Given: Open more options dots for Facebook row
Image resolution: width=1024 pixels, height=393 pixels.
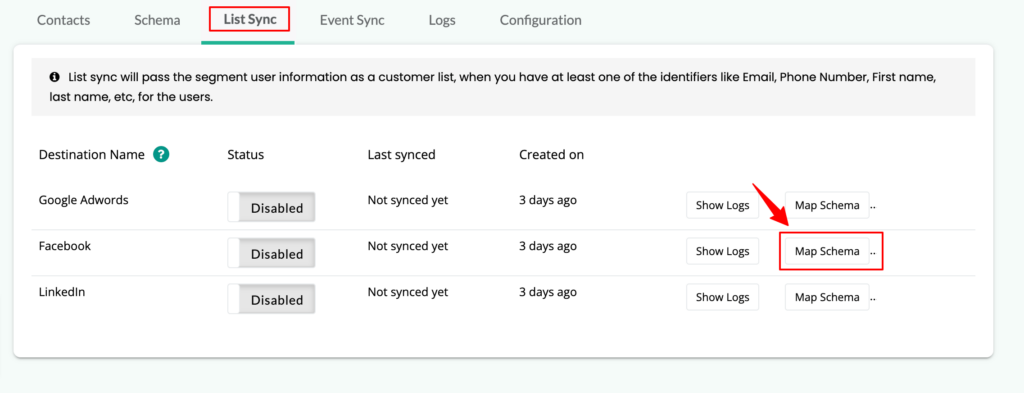Looking at the screenshot, I should click(x=873, y=251).
